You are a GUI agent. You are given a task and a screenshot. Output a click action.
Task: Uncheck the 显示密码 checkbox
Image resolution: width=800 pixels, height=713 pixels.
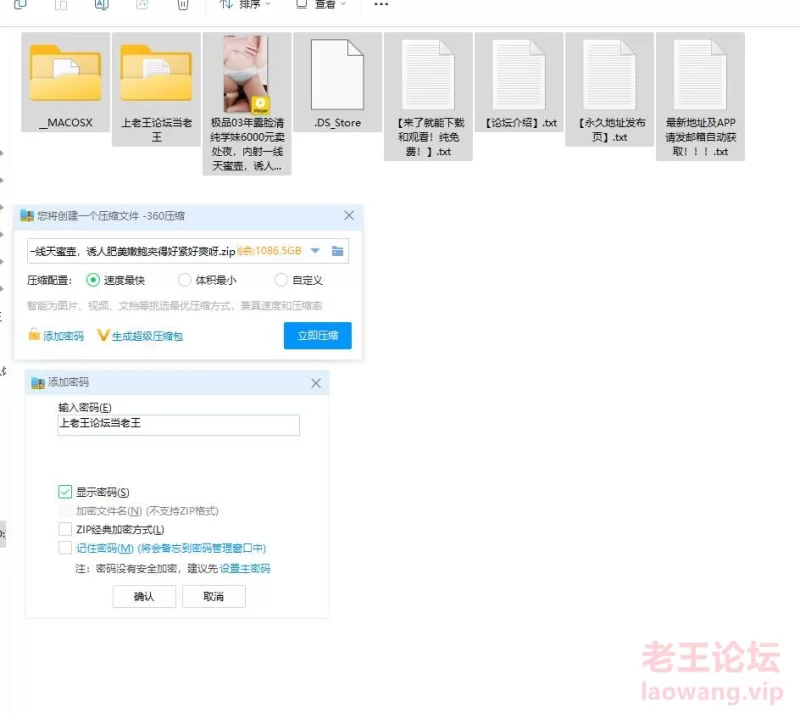(65, 492)
